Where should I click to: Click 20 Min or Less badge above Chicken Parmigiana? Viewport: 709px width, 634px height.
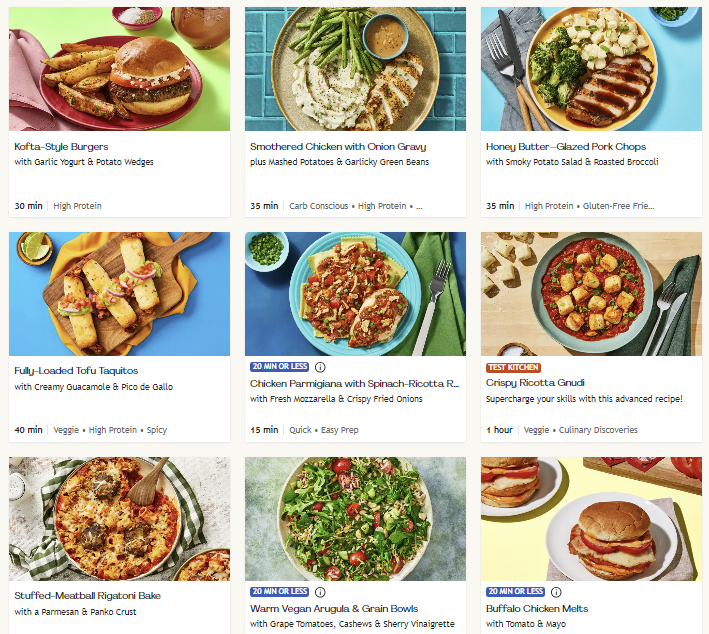pos(279,367)
